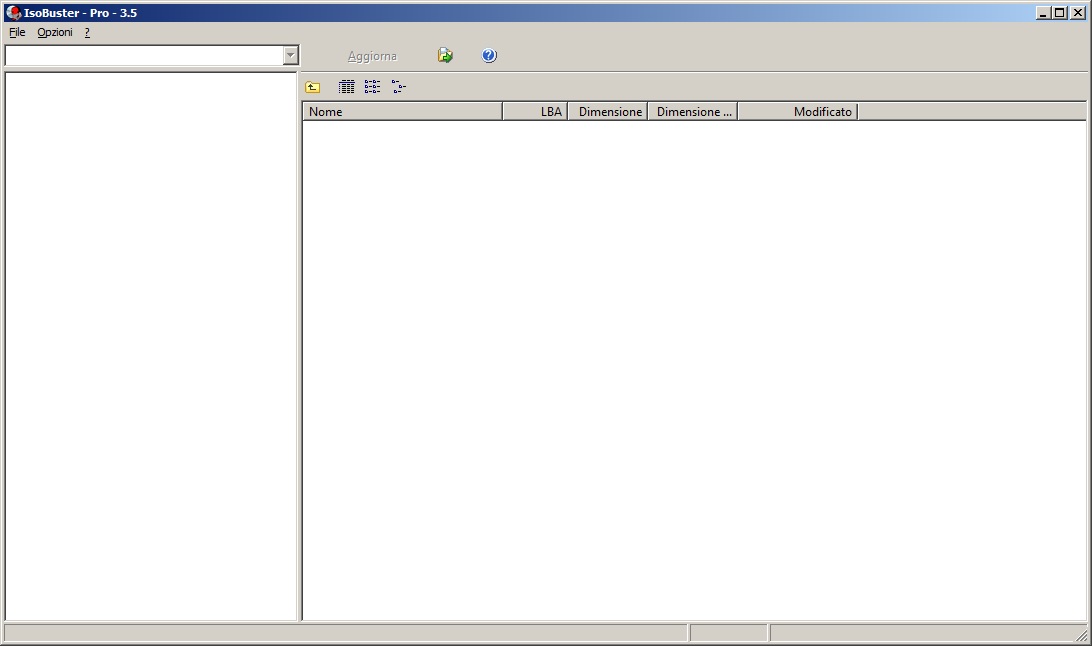This screenshot has width=1092, height=646.
Task: Click the Aggiorna refresh button
Action: 373,56
